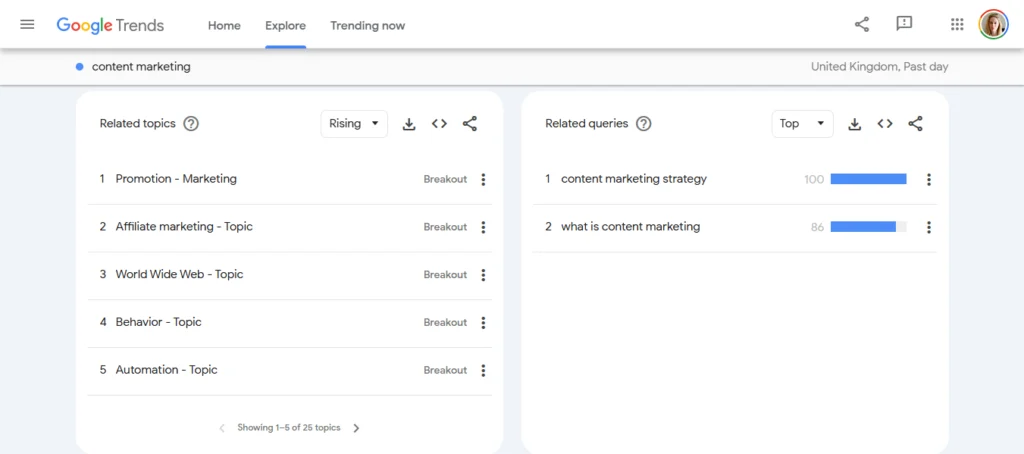The width and height of the screenshot is (1024, 454).
Task: Click the 100 score value
Action: (814, 179)
